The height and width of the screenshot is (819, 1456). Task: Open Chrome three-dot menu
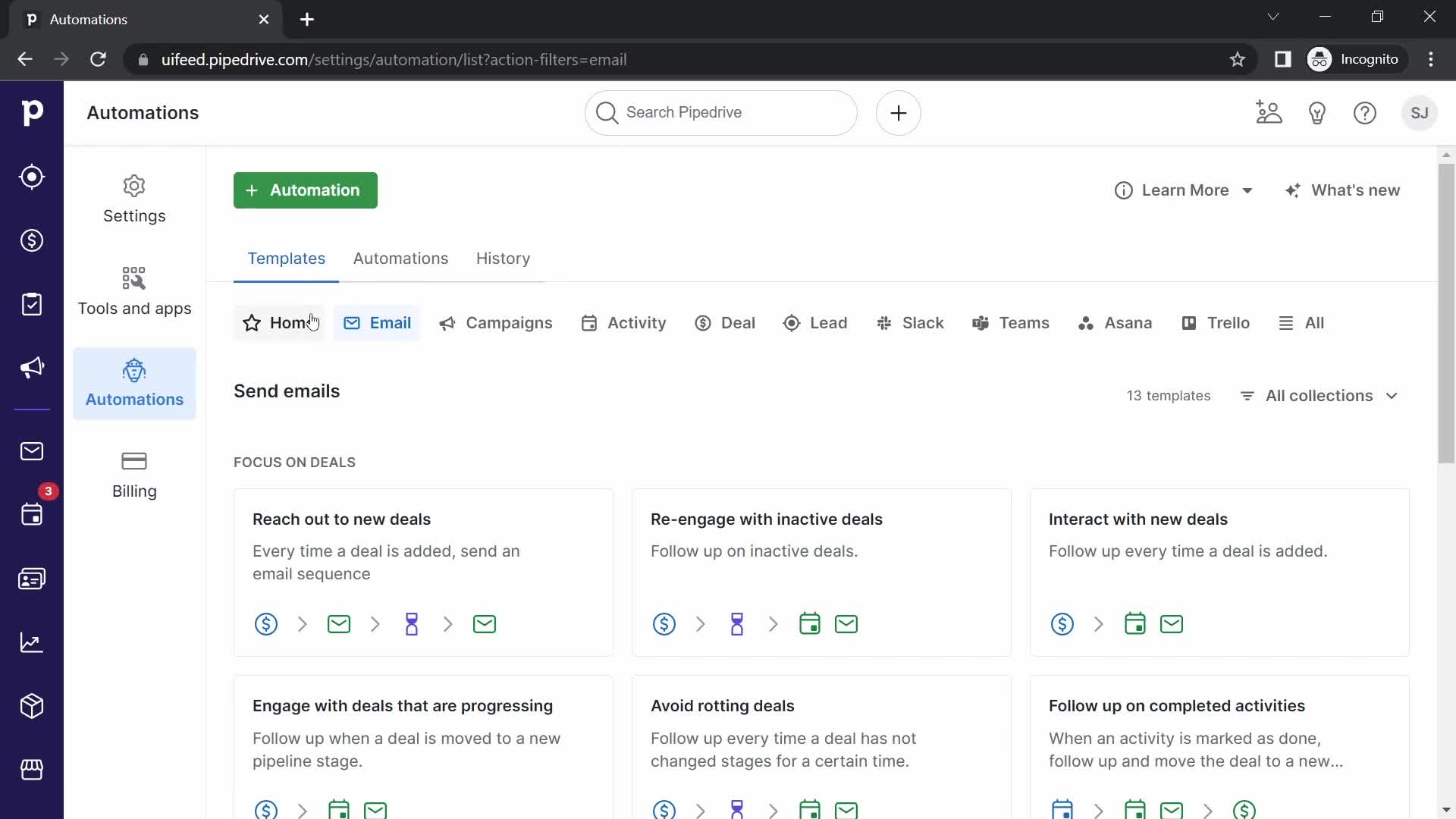pos(1431,59)
